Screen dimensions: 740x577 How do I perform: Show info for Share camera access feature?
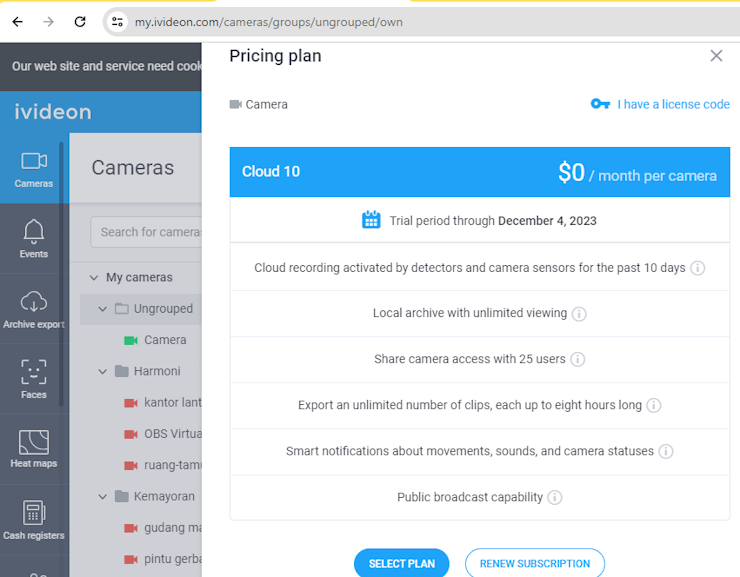[x=578, y=360]
